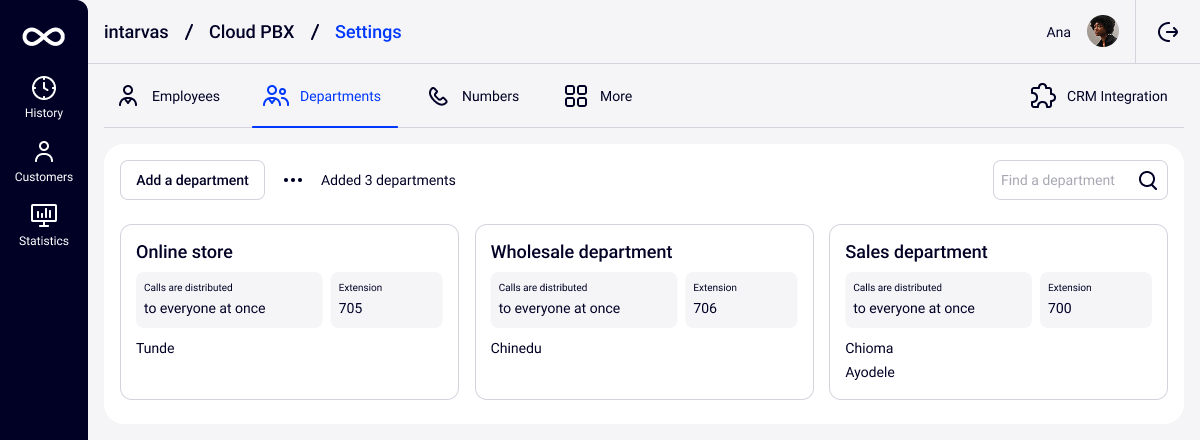Click the intarvas breadcrumb

pyautogui.click(x=137, y=32)
